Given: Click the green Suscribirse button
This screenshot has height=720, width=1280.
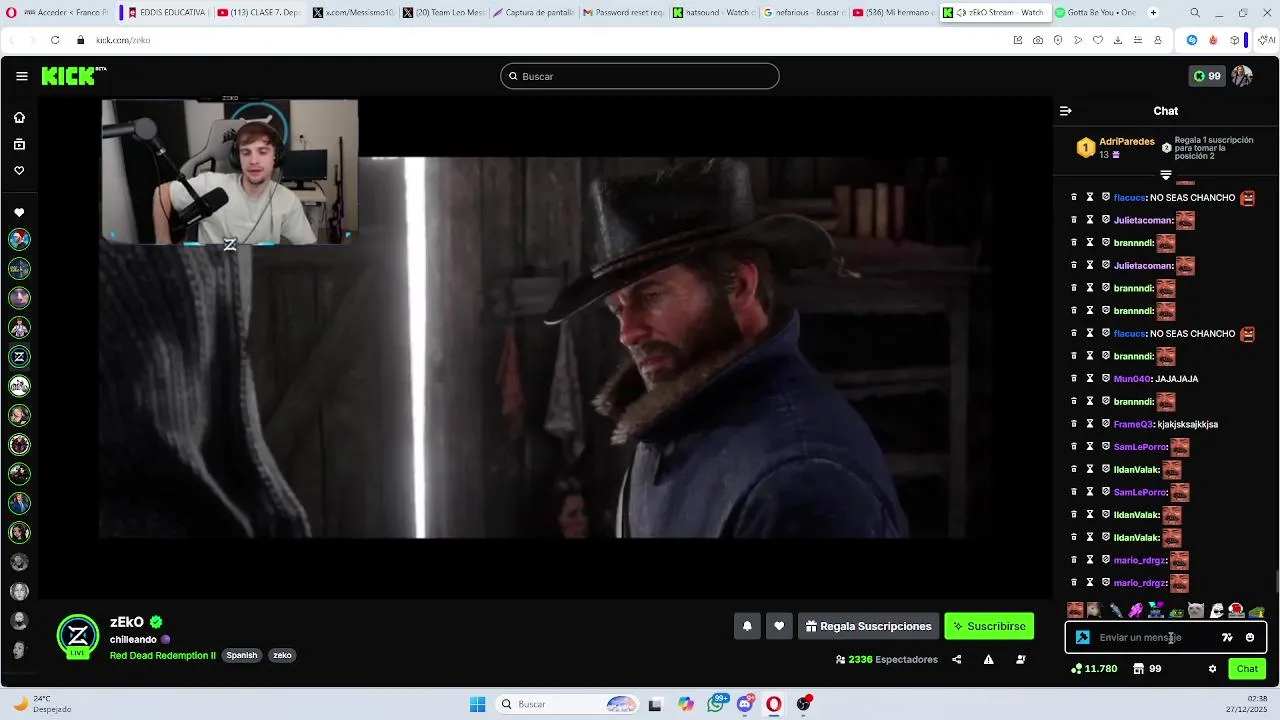Looking at the screenshot, I should coord(989,626).
